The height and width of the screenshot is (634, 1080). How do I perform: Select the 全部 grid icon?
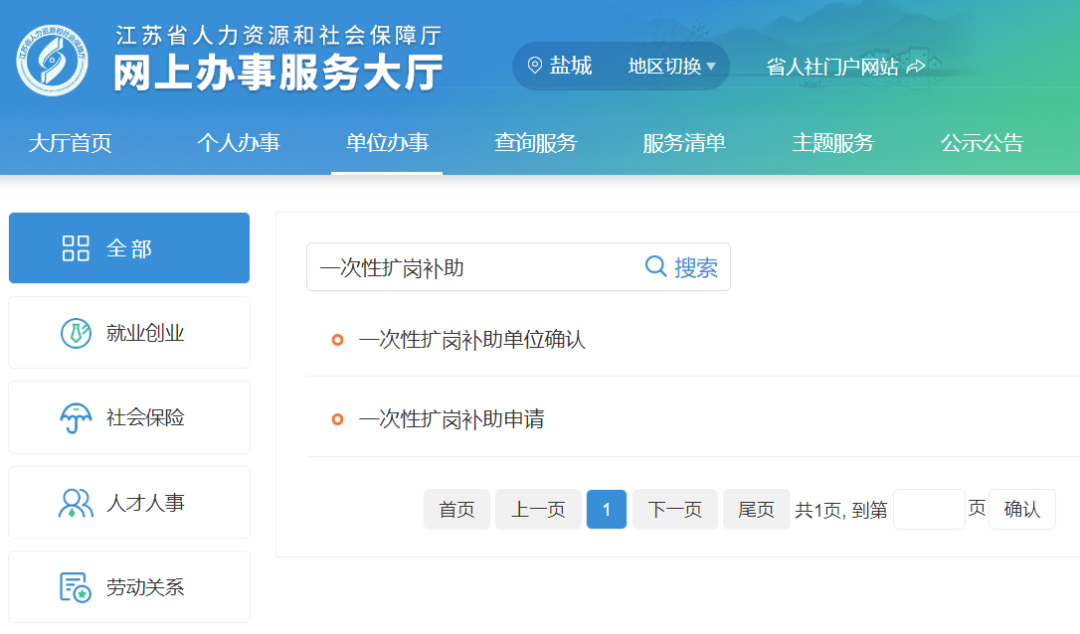click(x=76, y=248)
